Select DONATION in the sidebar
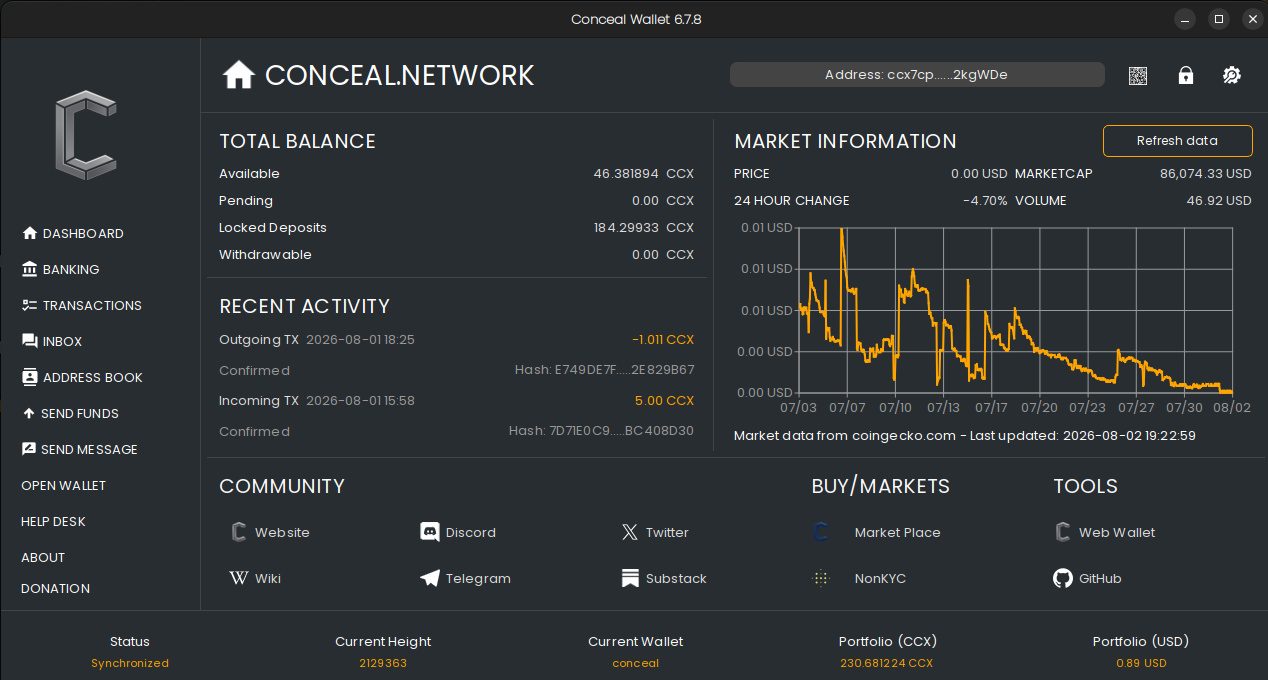The width and height of the screenshot is (1268, 680). tap(55, 588)
